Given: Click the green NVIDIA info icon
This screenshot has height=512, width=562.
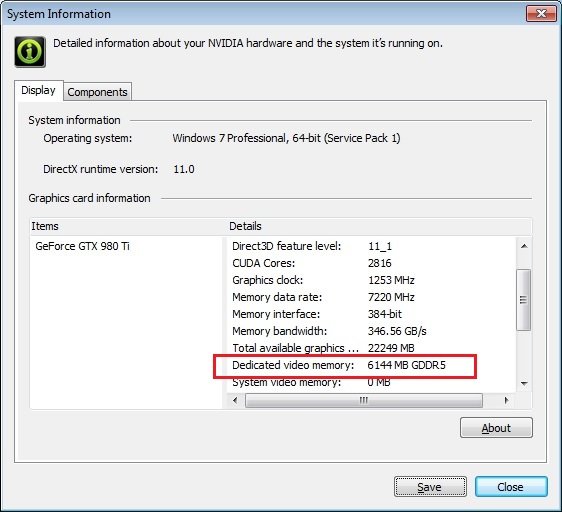Looking at the screenshot, I should [30, 52].
